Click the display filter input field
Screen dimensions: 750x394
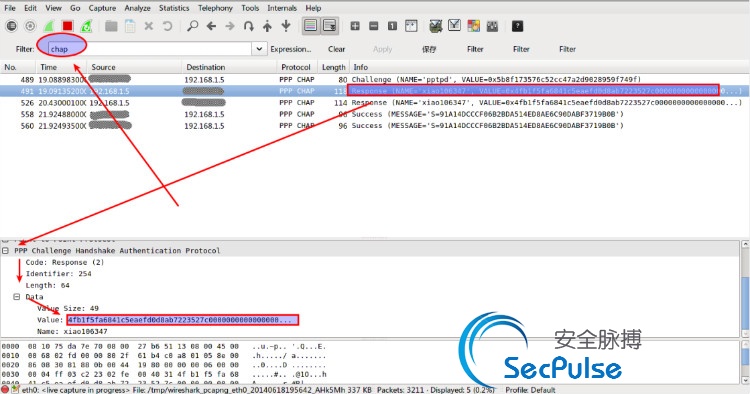(x=149, y=49)
